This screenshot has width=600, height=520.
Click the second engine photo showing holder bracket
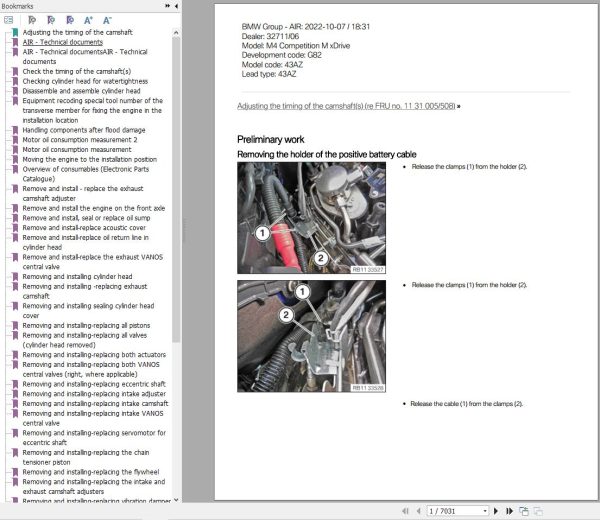coord(311,336)
